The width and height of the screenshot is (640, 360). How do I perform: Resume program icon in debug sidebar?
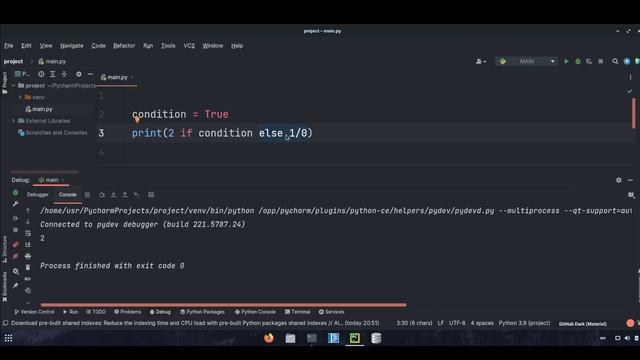point(16,218)
